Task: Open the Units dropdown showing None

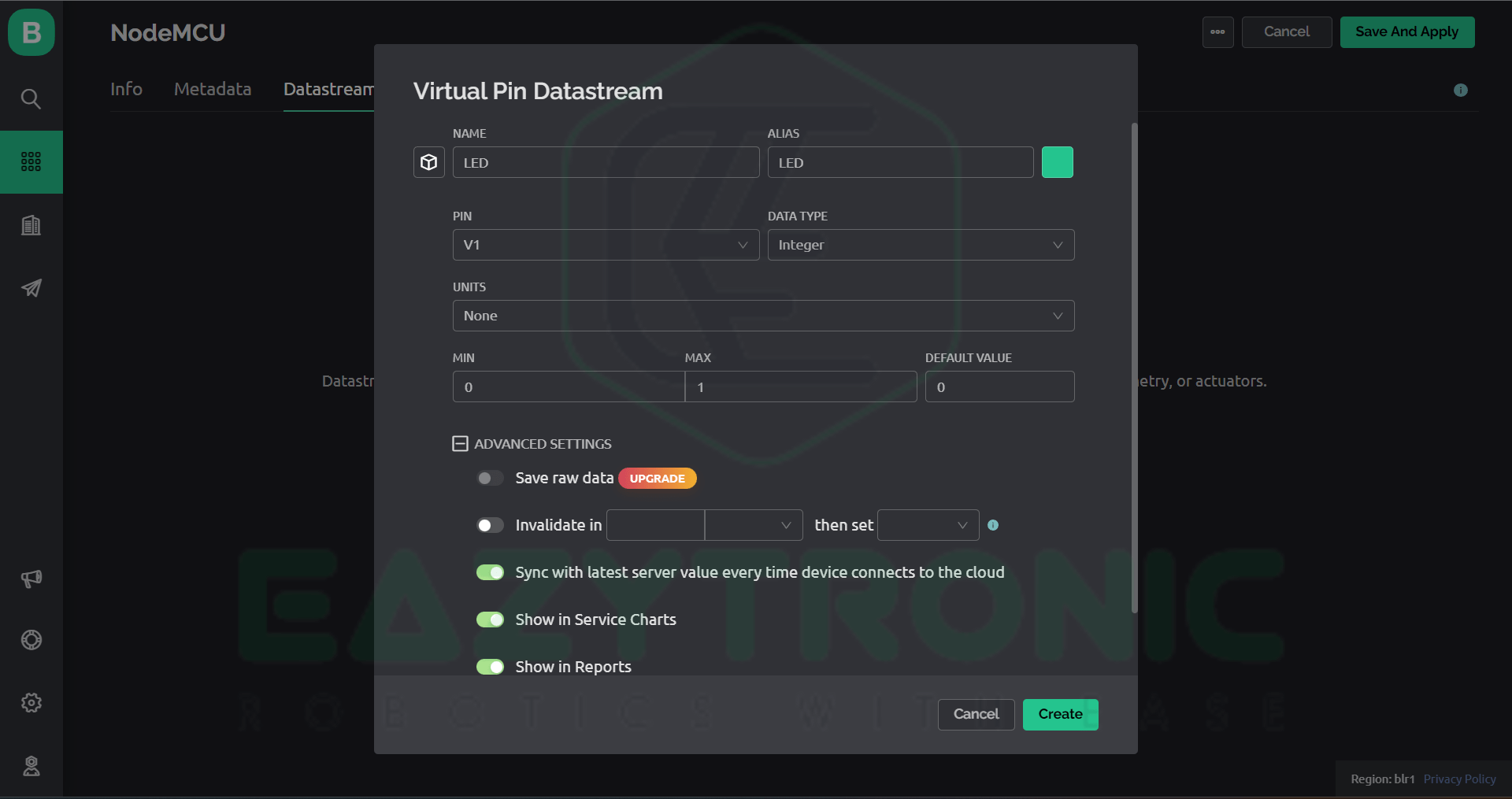Action: coord(762,316)
